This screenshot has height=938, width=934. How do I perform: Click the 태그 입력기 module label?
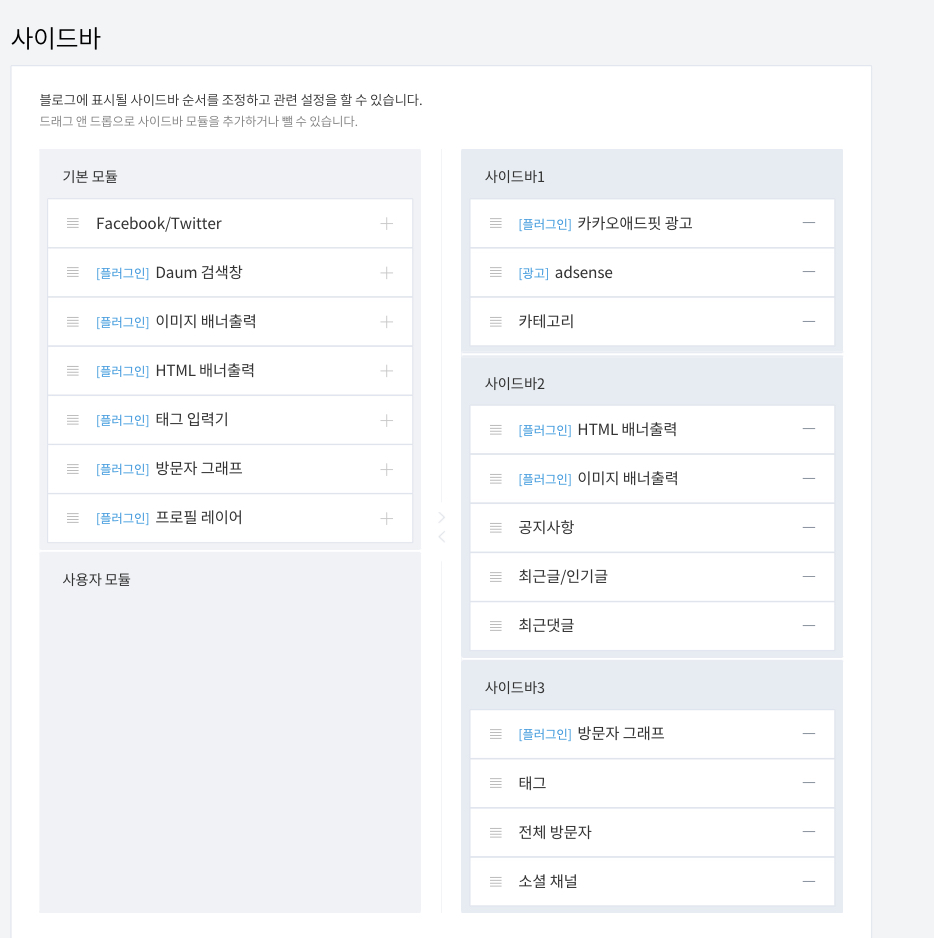click(x=192, y=419)
